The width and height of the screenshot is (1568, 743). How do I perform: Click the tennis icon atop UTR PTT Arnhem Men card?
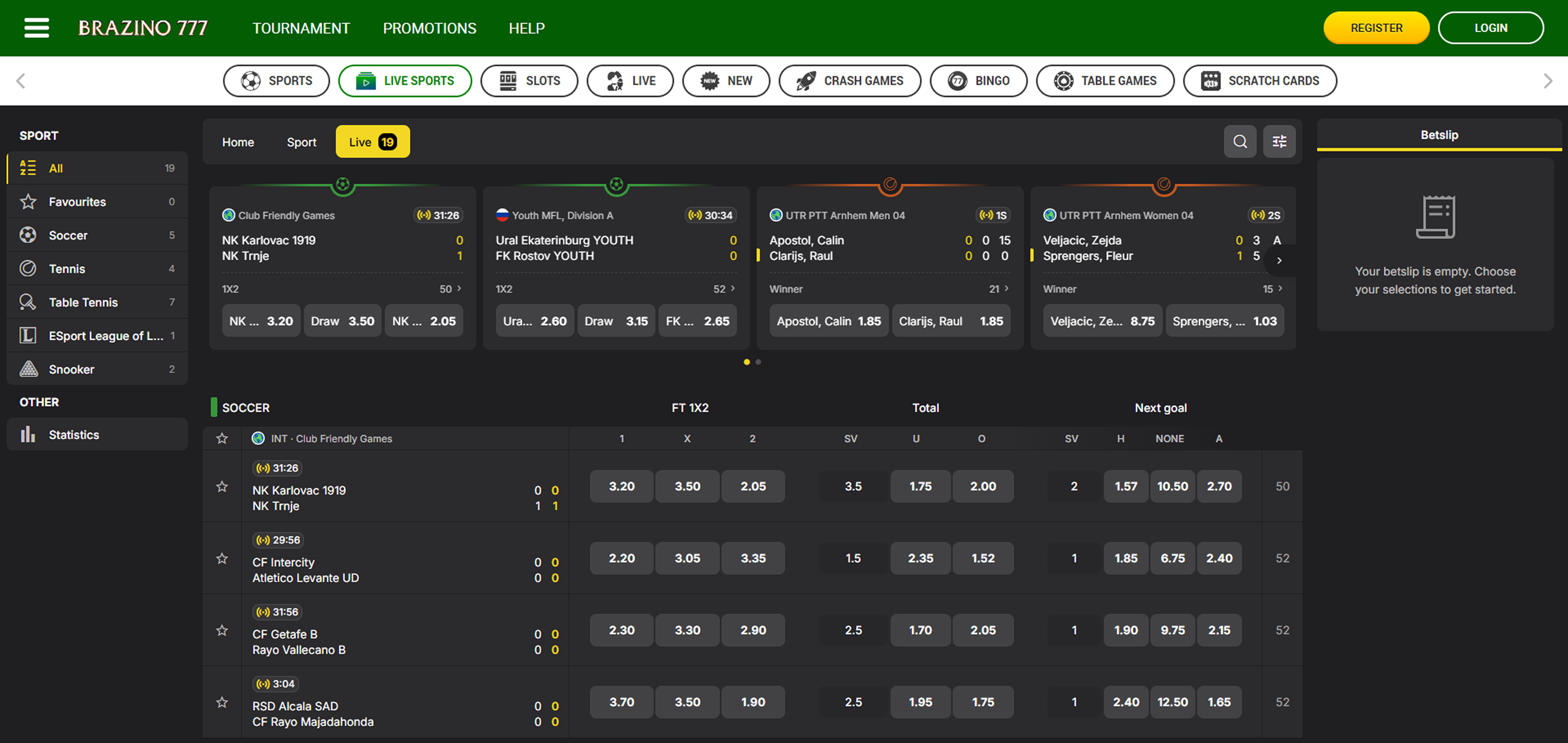coord(890,185)
